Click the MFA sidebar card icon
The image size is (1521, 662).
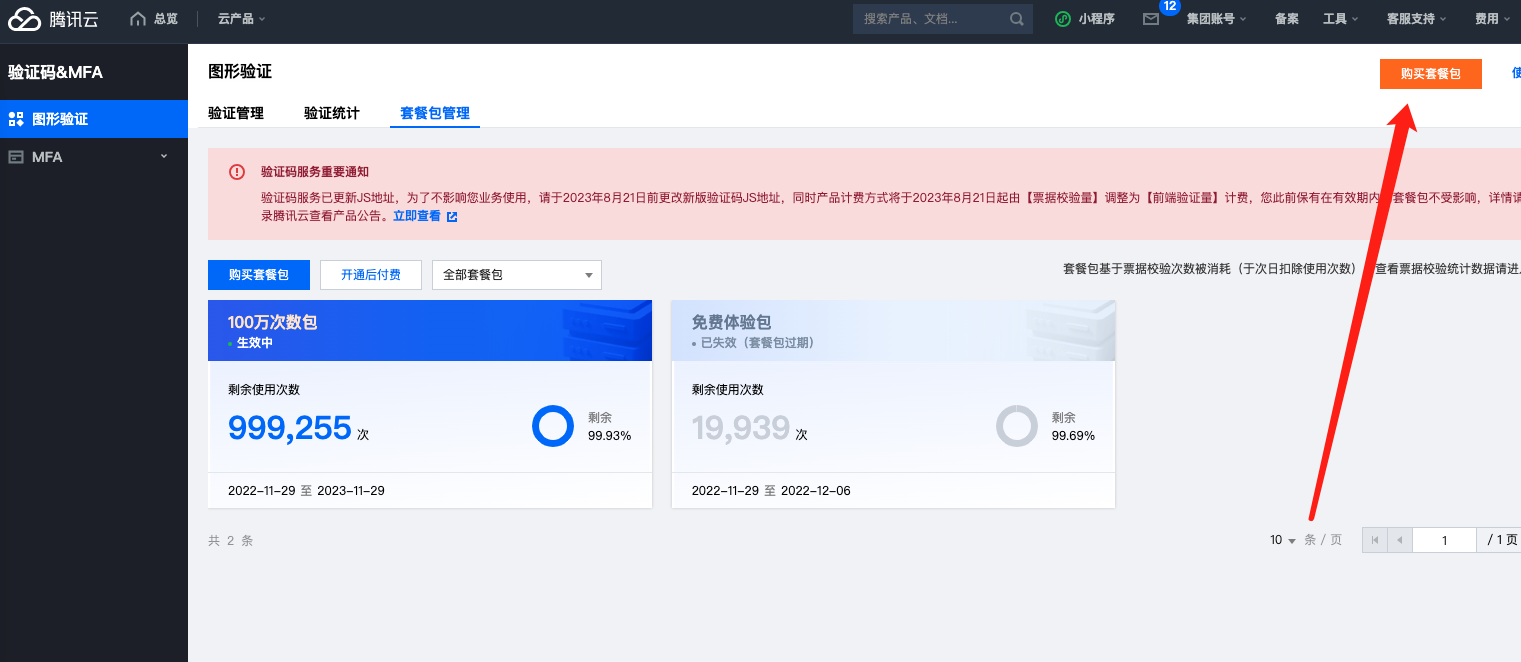(16, 157)
